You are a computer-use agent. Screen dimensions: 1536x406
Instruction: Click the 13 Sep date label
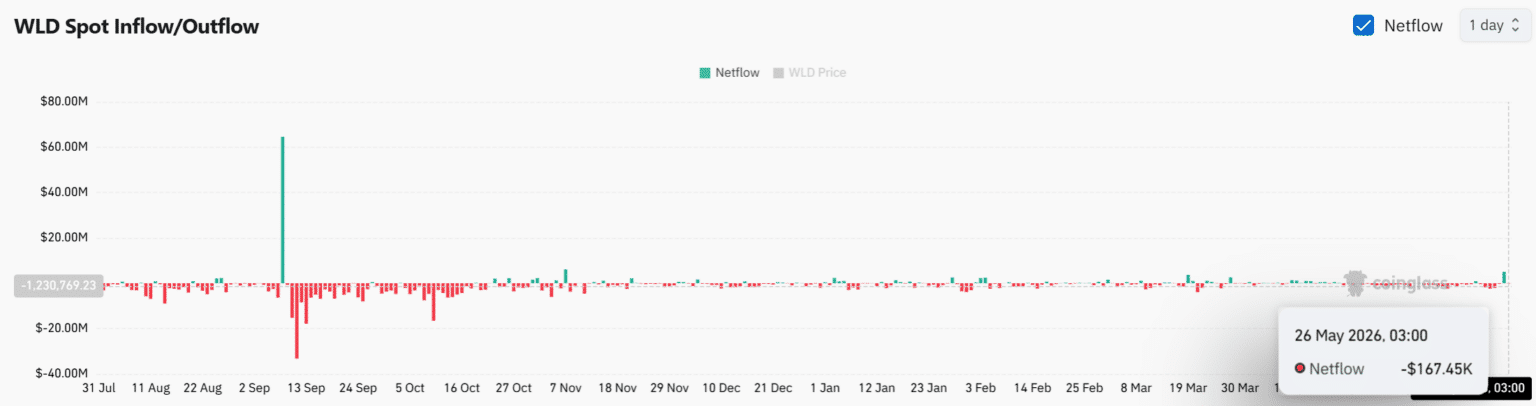point(306,388)
